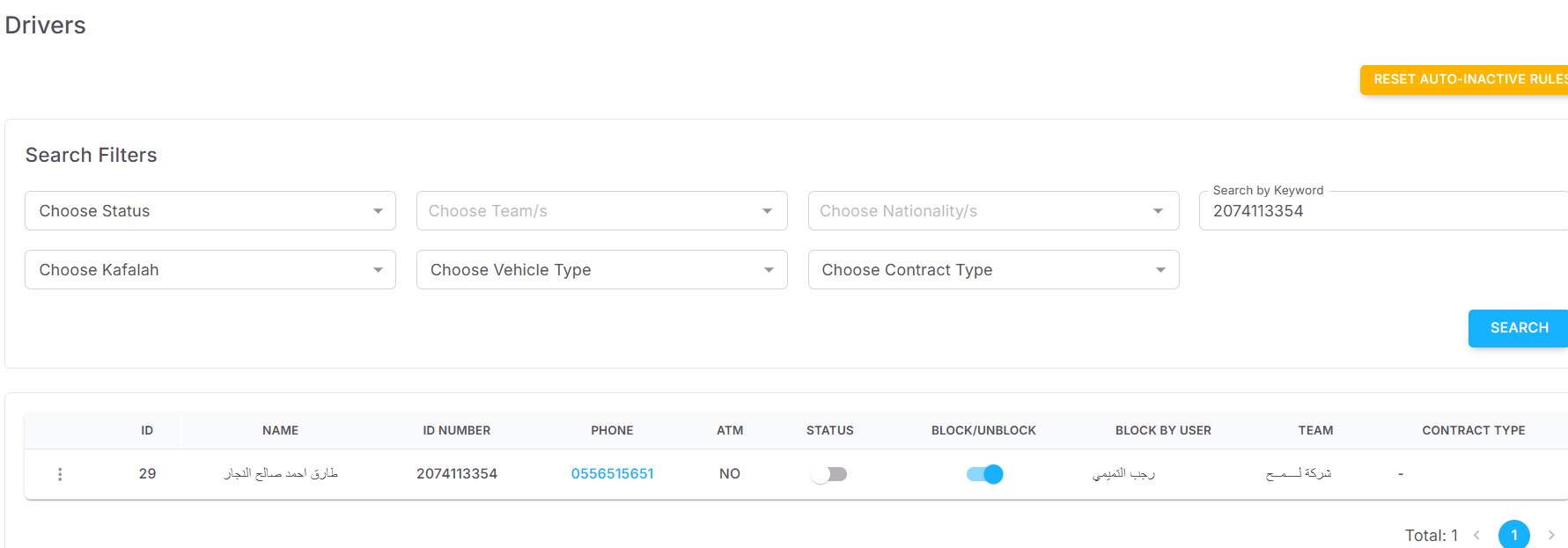Image resolution: width=1568 pixels, height=548 pixels.
Task: Open phone number 0556515651 link
Action: click(613, 474)
